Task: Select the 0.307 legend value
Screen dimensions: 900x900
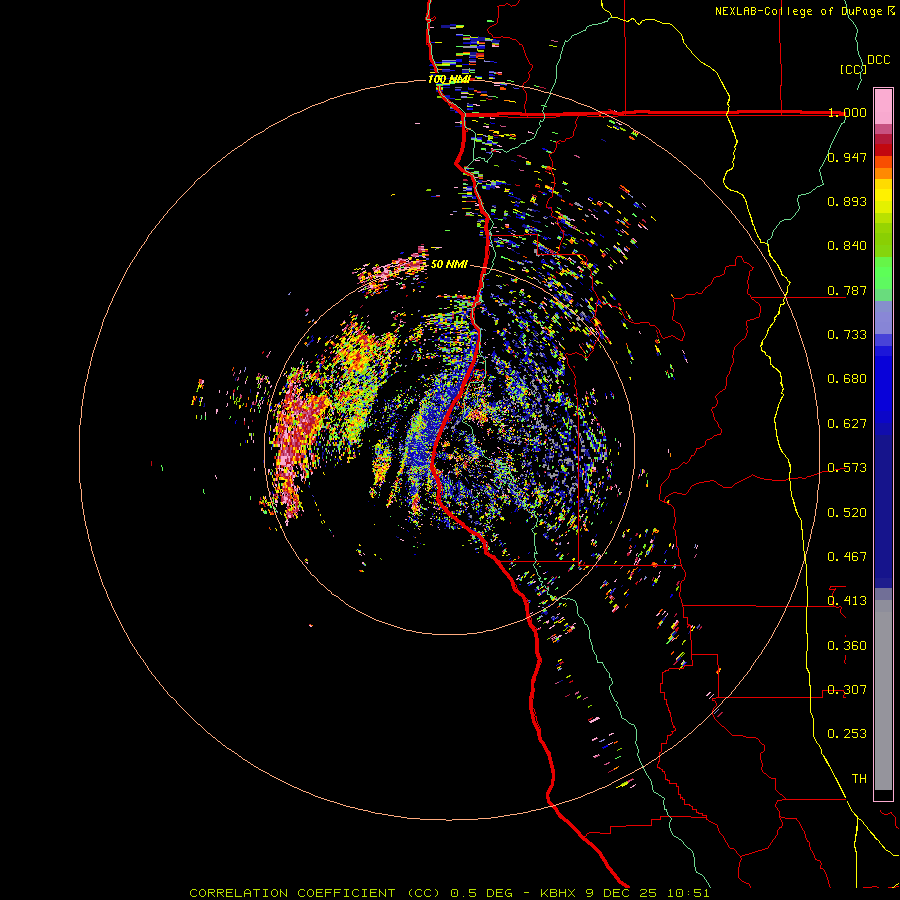Action: [847, 690]
